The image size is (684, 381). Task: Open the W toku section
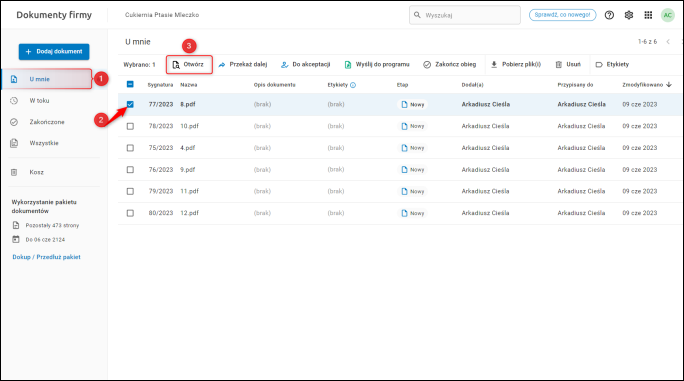39,100
